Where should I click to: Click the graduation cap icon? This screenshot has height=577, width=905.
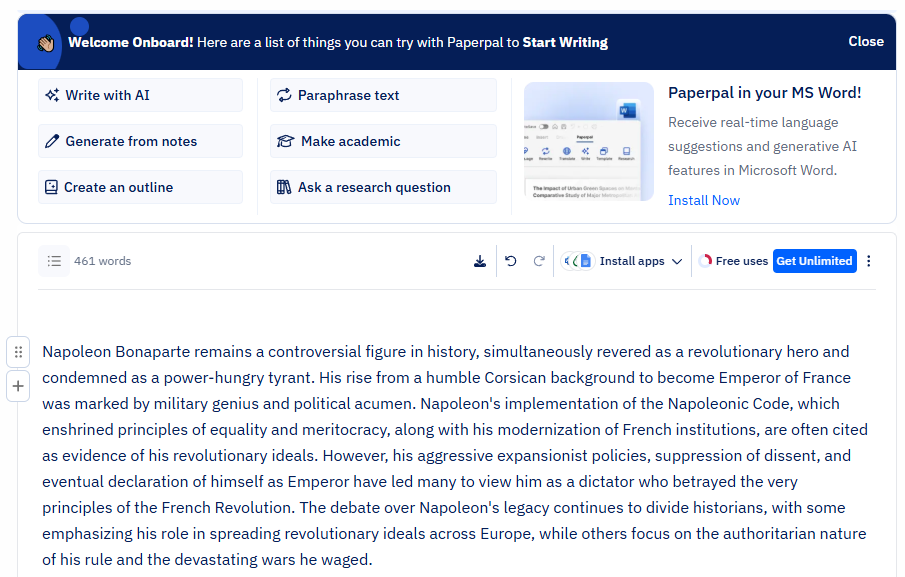(285, 141)
